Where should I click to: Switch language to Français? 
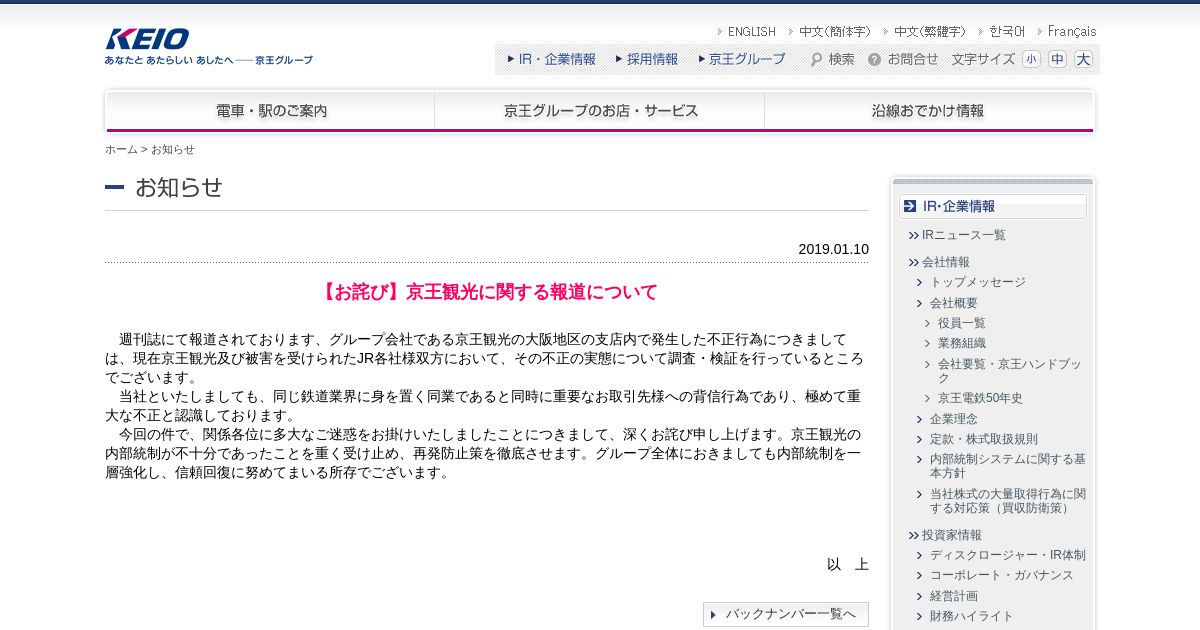(x=1072, y=32)
